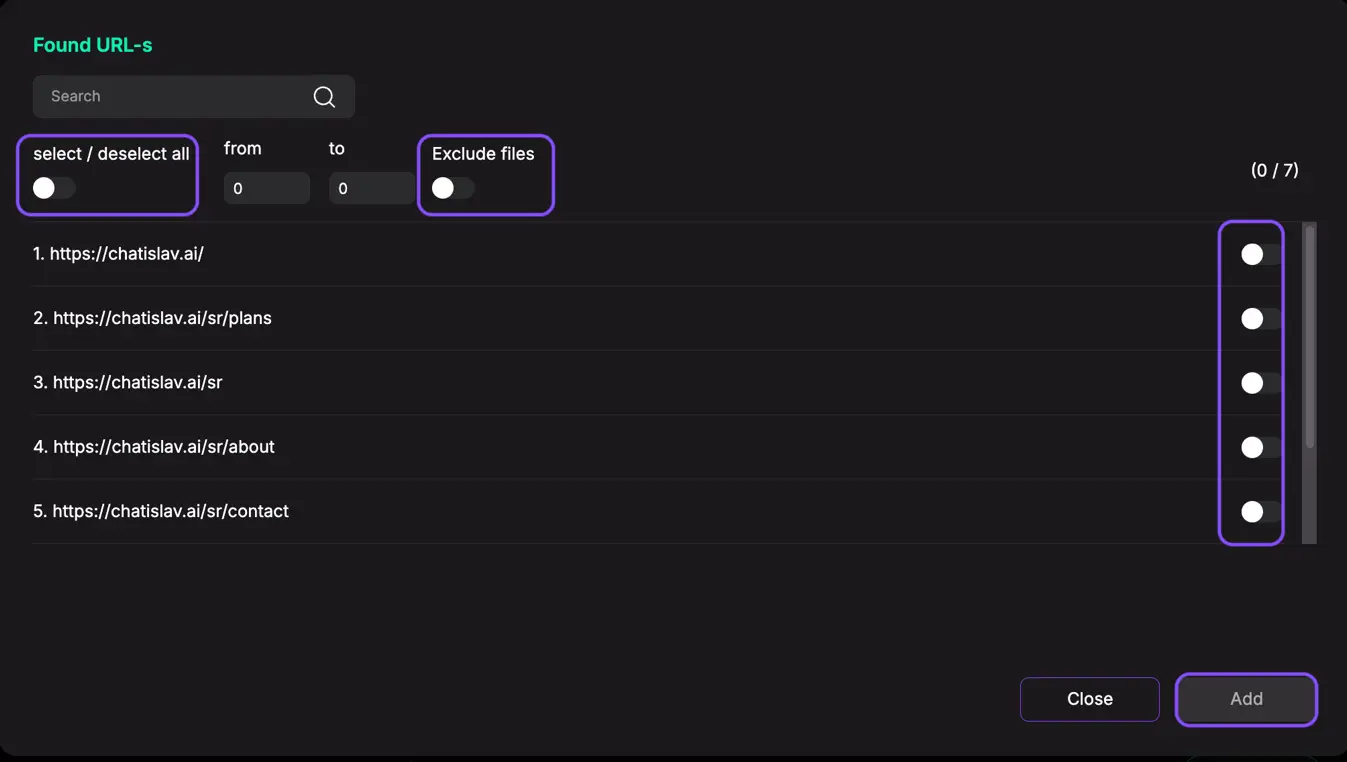Select the https://chatislav.ai/sr/about entry
The image size is (1347, 762).
tap(154, 447)
